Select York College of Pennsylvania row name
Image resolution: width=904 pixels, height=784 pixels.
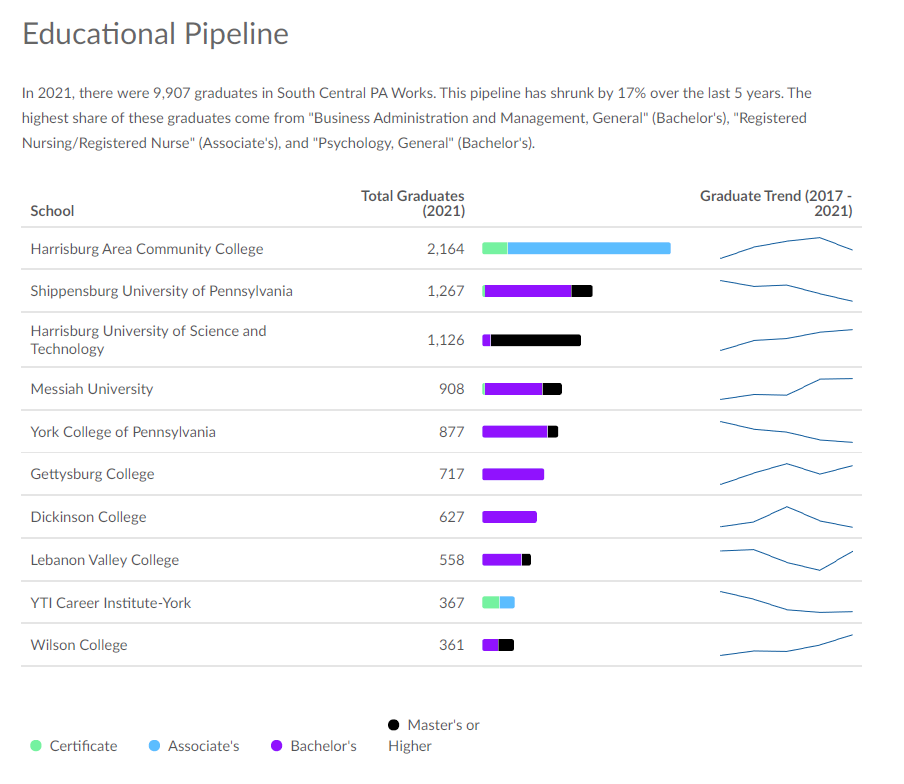123,432
